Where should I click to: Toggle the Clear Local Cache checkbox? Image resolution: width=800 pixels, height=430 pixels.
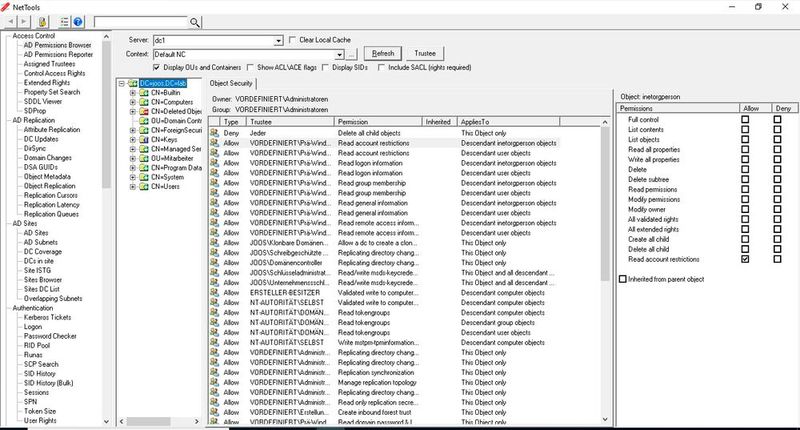click(292, 40)
